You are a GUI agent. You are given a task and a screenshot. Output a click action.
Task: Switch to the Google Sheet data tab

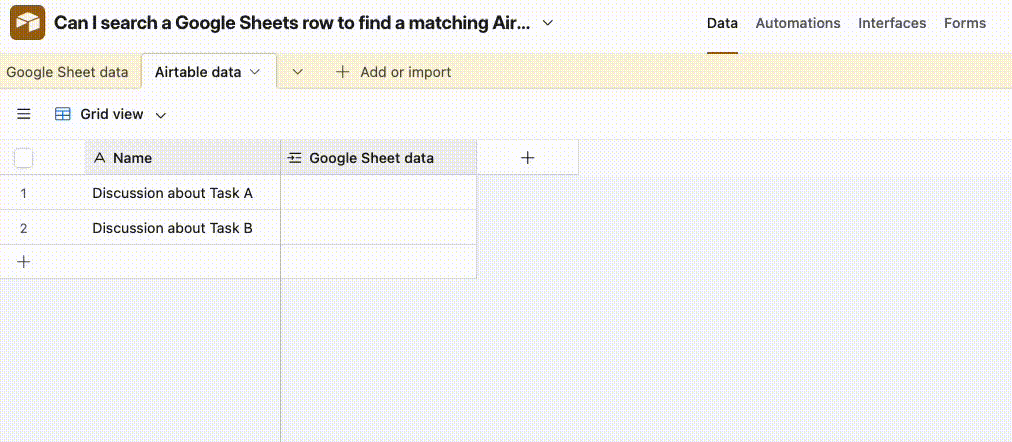point(67,72)
